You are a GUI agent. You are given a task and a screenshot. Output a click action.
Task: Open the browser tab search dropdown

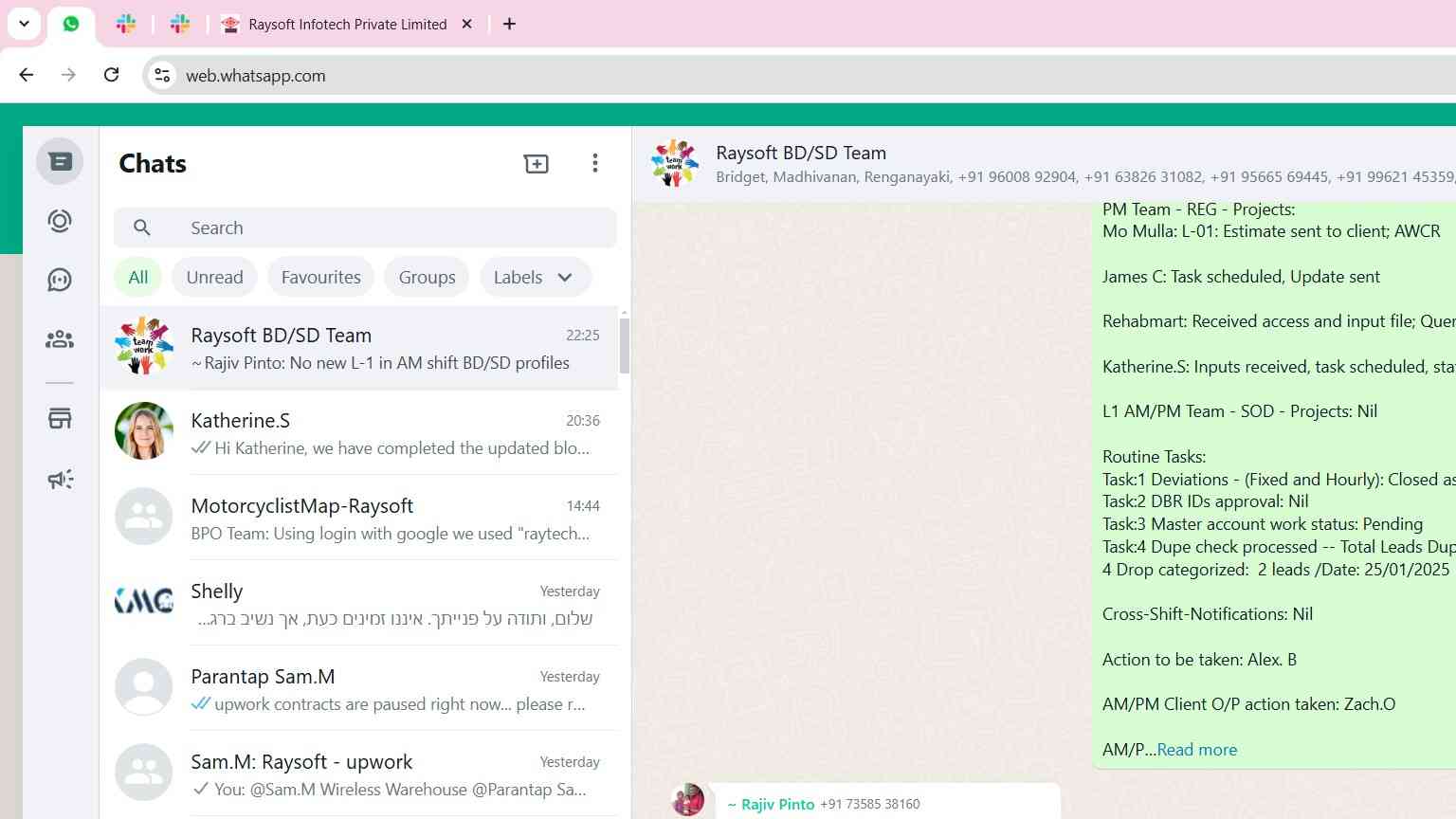(x=25, y=24)
